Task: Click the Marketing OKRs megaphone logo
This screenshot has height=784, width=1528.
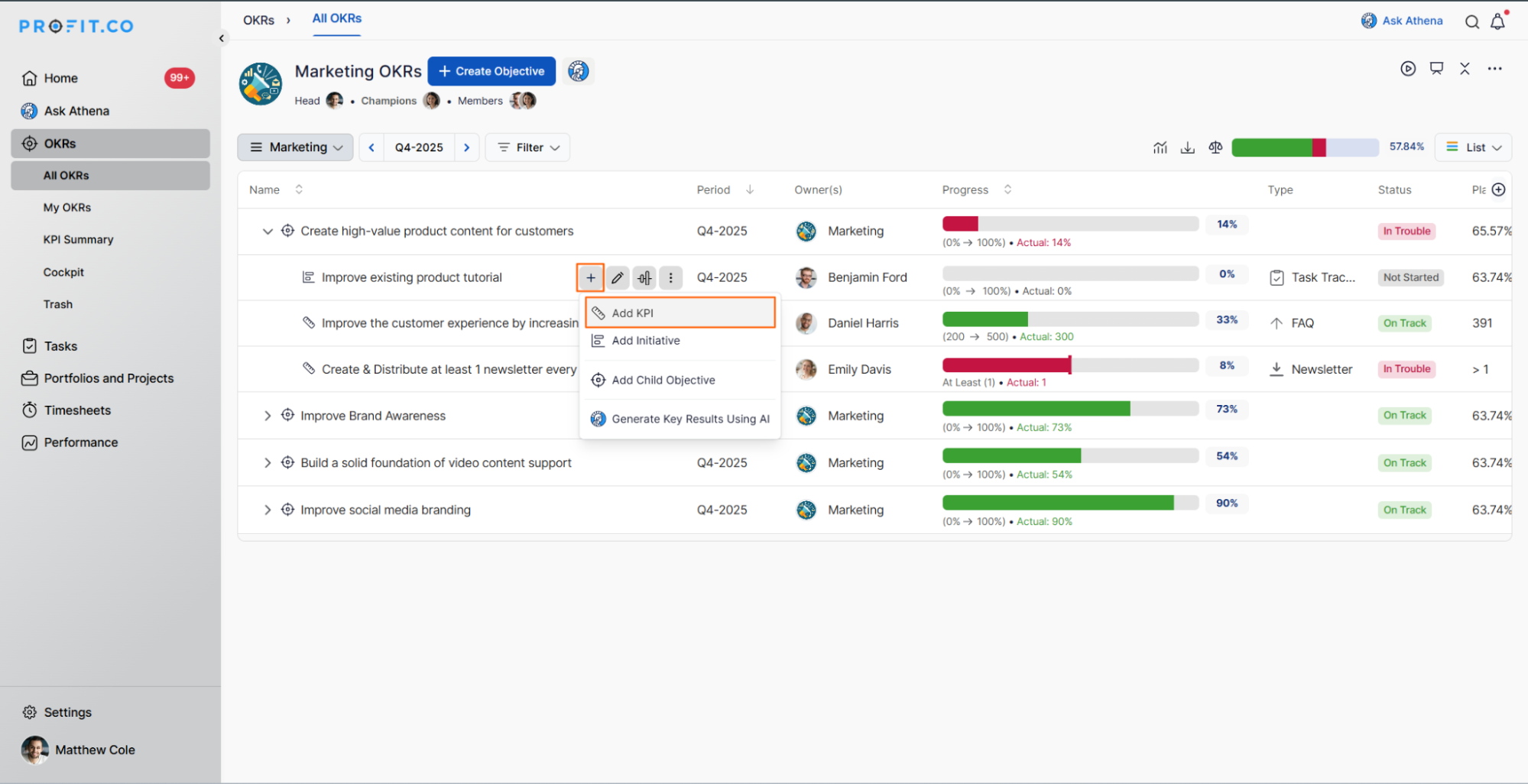Action: coord(261,83)
